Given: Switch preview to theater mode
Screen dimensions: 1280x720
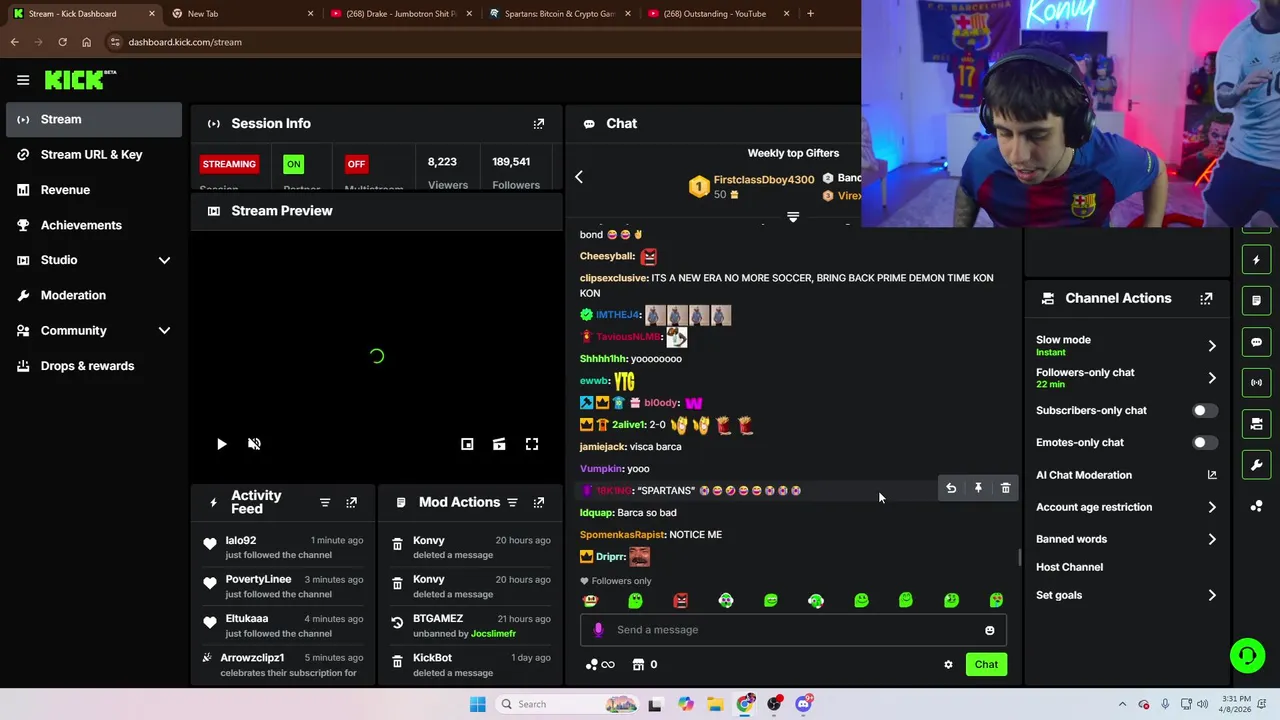Looking at the screenshot, I should click(499, 444).
